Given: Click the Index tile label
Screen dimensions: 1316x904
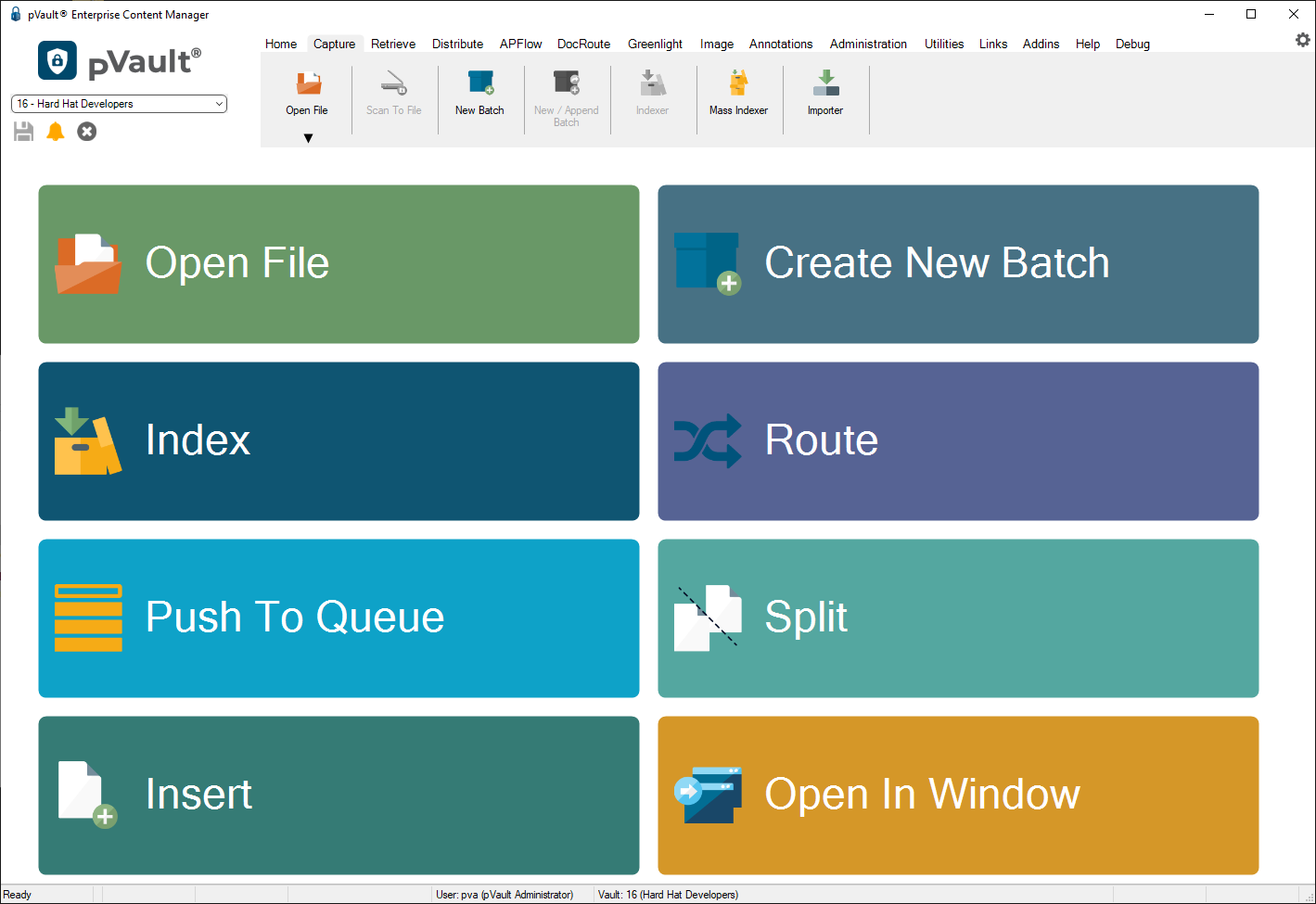Looking at the screenshot, I should (x=198, y=440).
